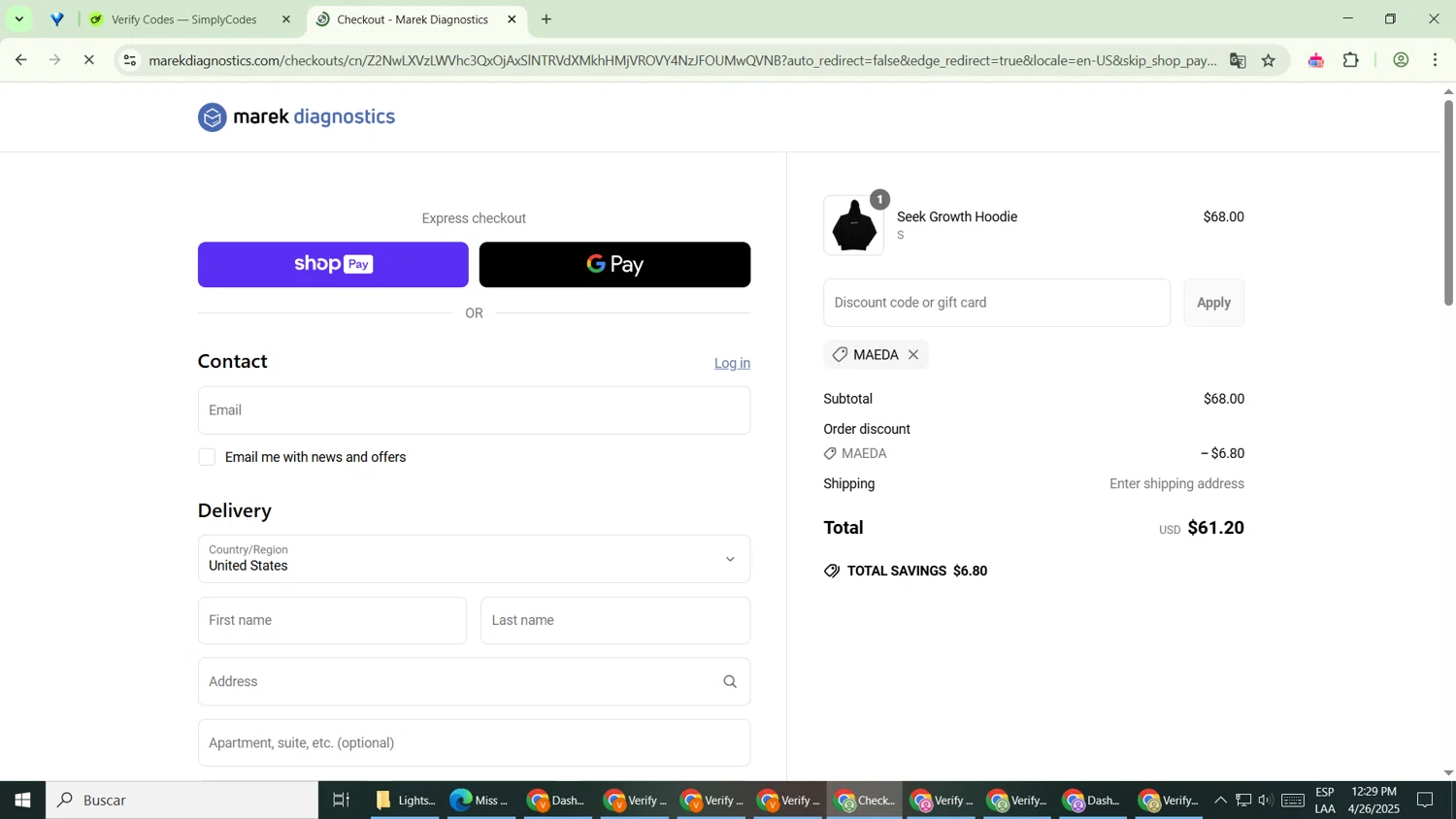The image size is (1456, 819).
Task: Click the Log in link
Action: click(732, 363)
